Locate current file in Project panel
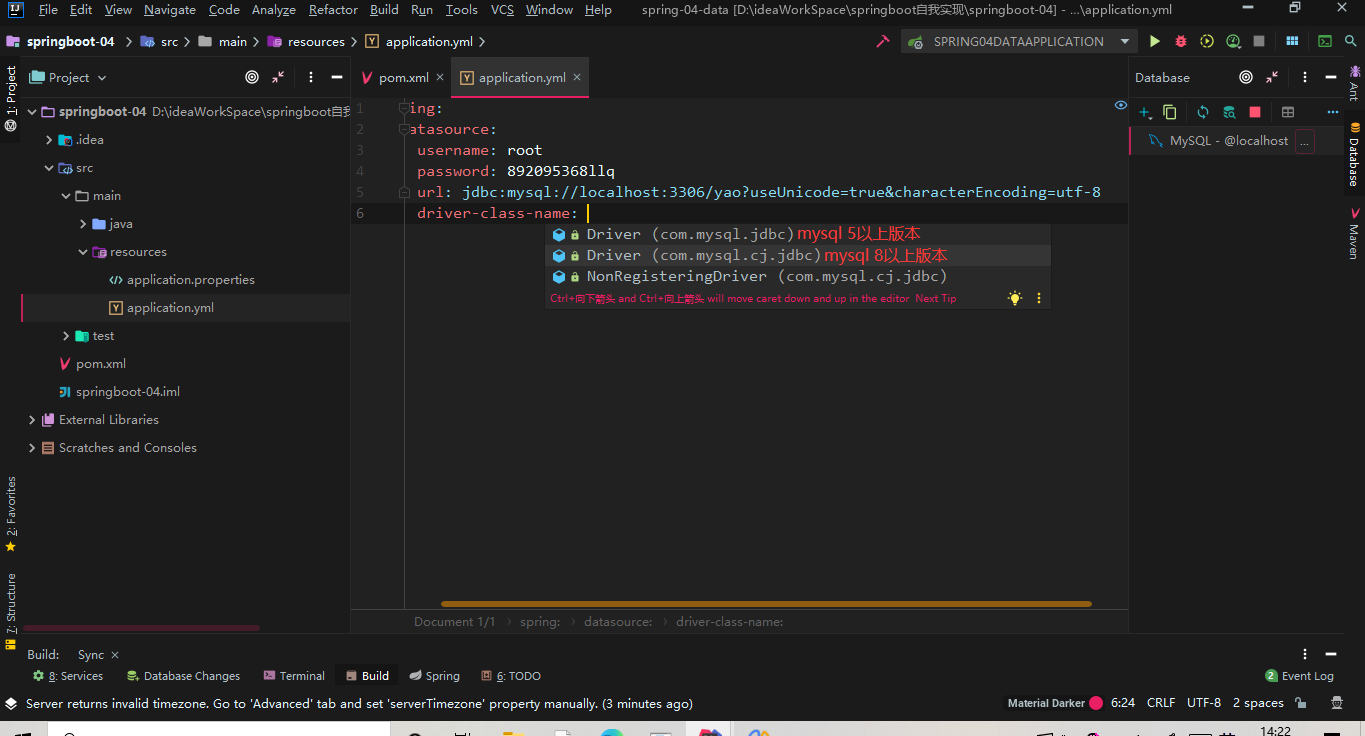 252,77
